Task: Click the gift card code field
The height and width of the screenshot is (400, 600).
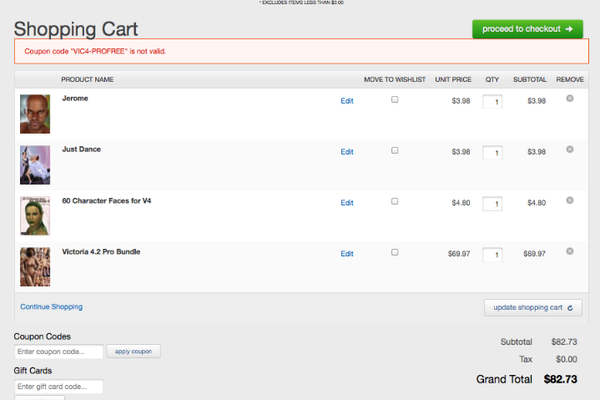Action: pyautogui.click(x=59, y=387)
